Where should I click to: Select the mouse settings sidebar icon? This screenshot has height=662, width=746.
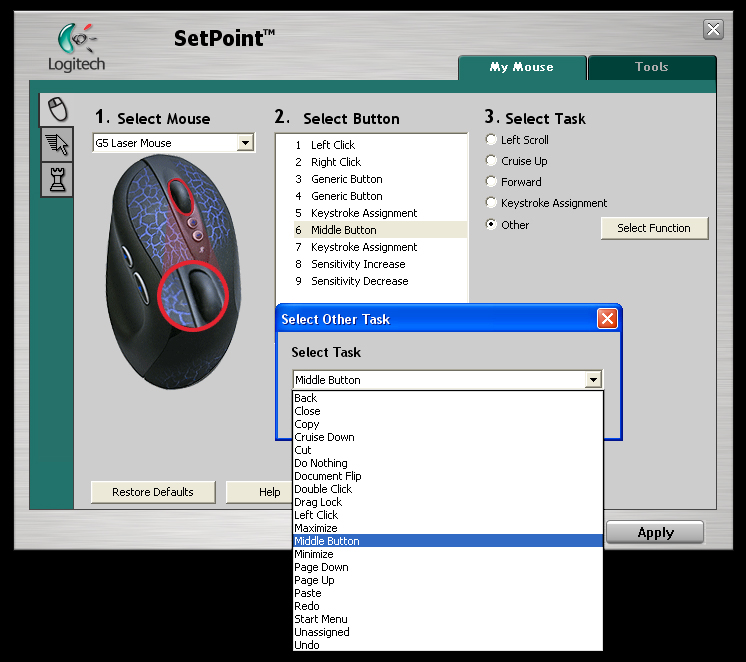pyautogui.click(x=58, y=109)
